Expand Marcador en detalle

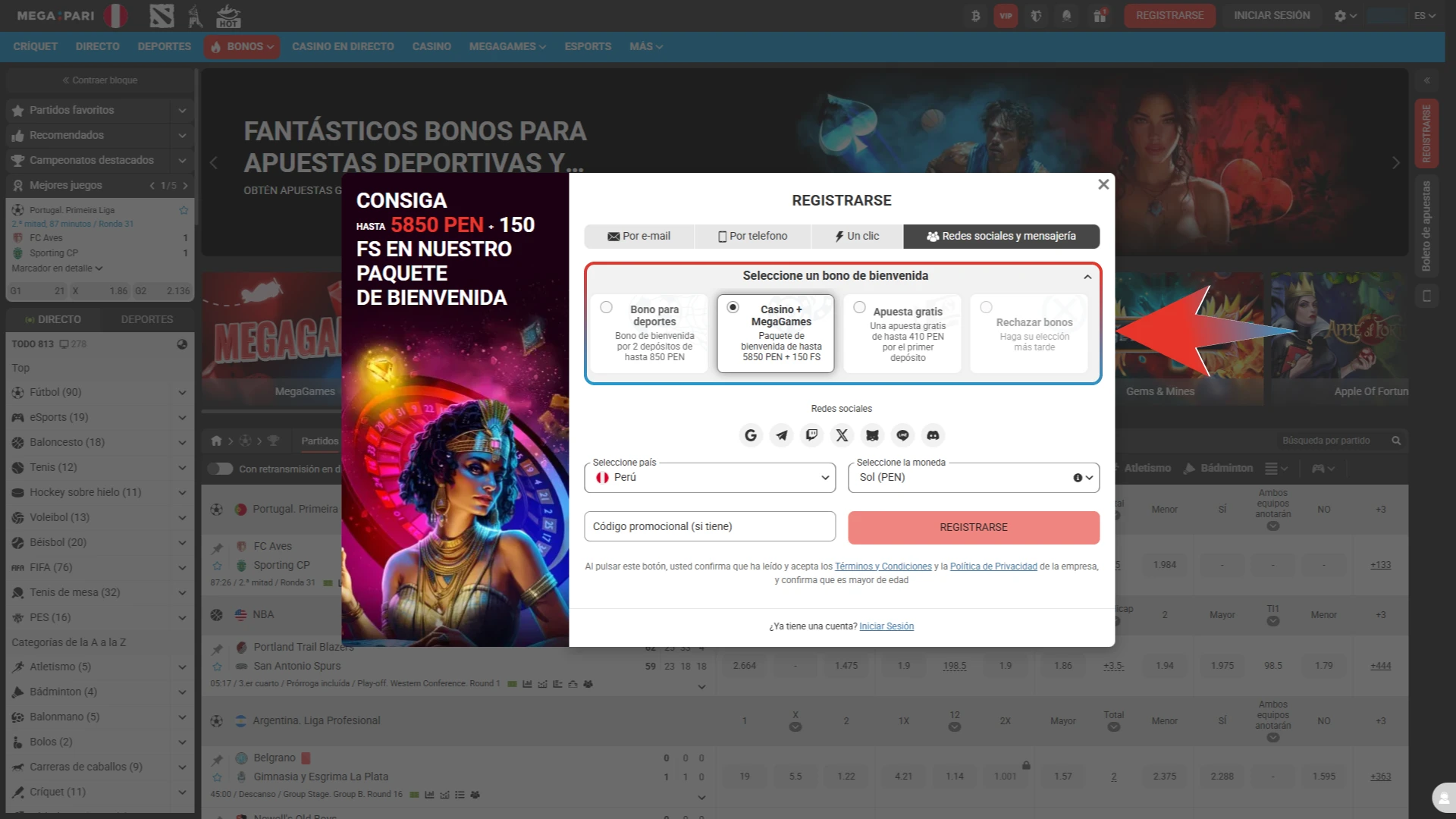point(57,268)
